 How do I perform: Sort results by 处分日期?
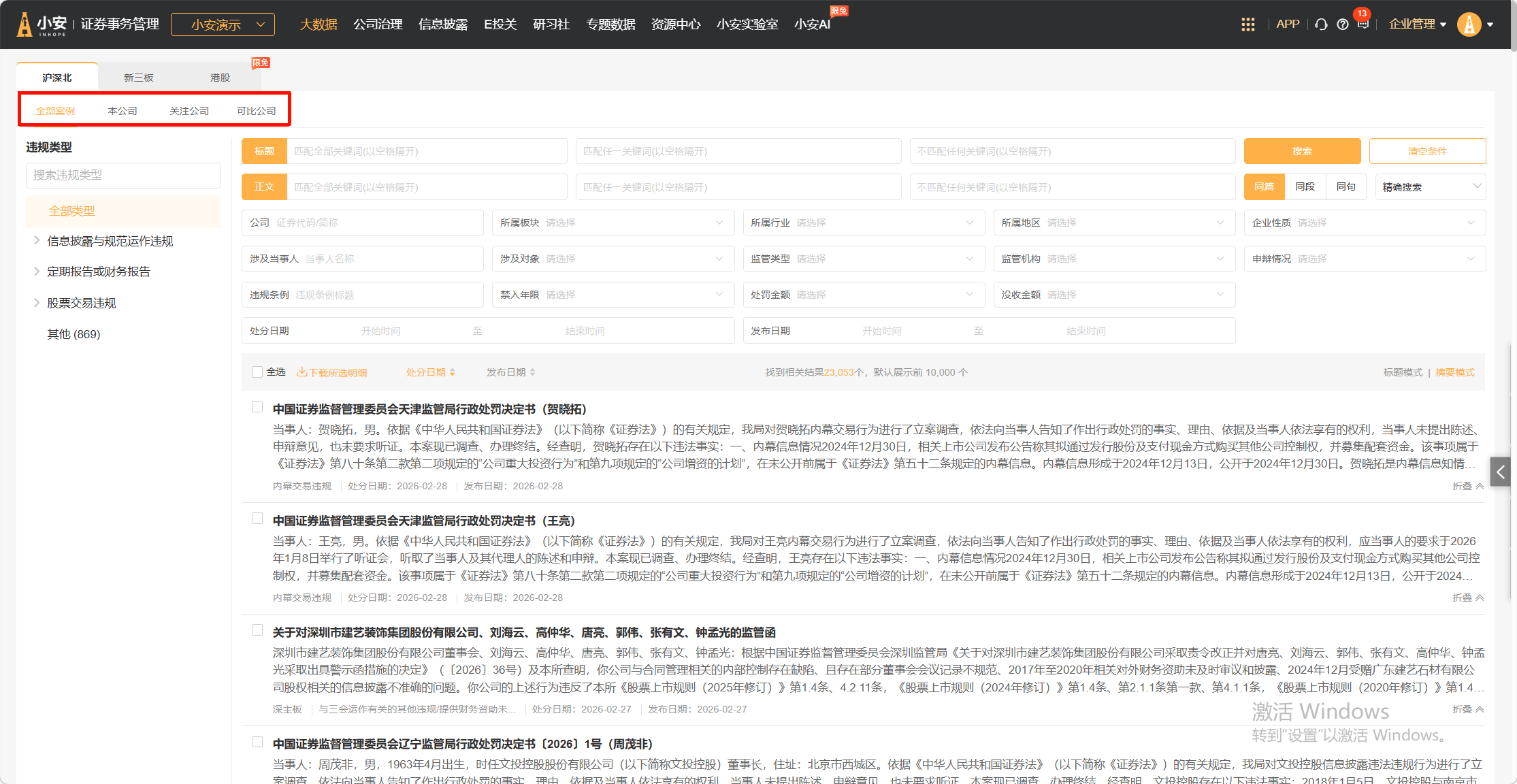430,372
